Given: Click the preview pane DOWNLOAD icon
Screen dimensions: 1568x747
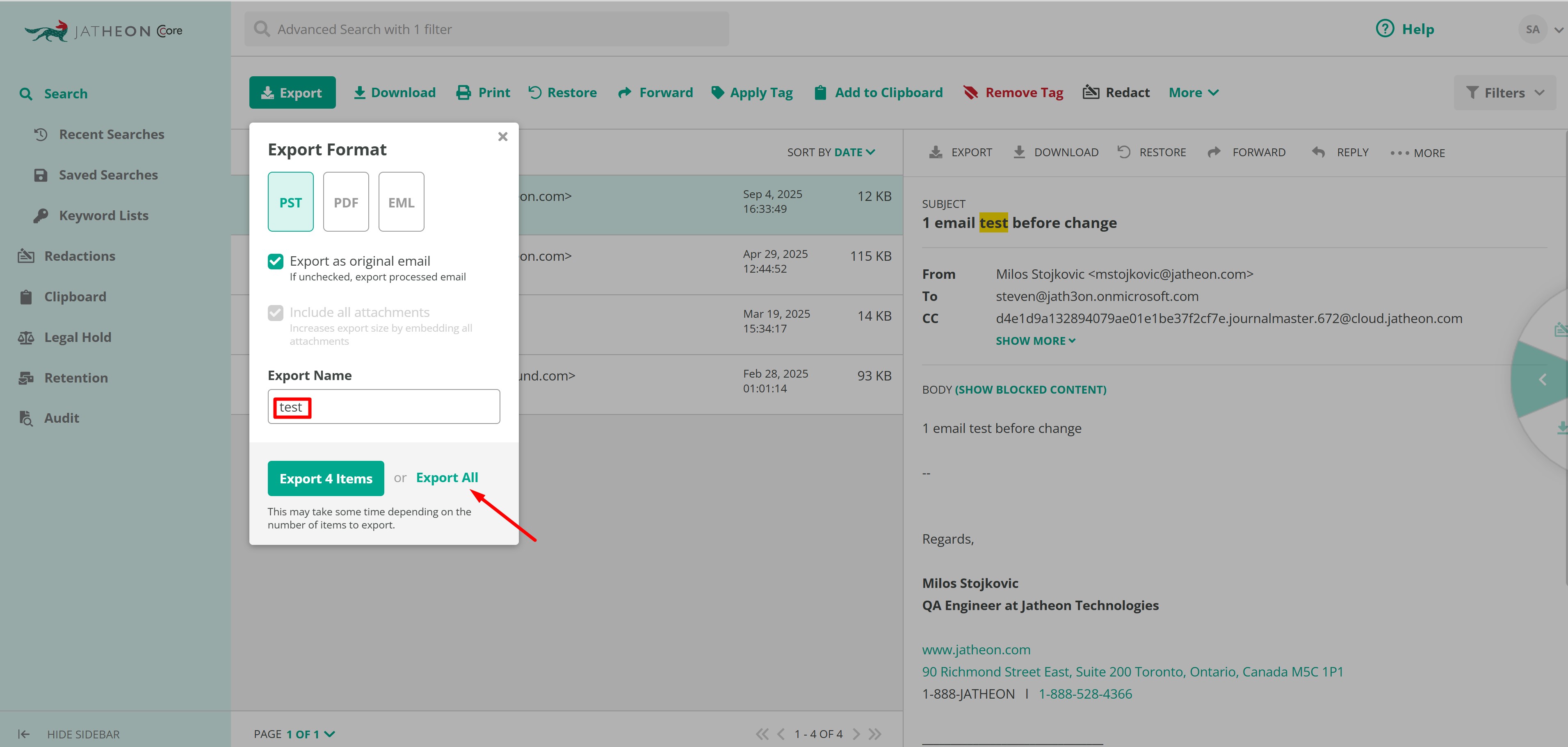Looking at the screenshot, I should point(1019,152).
